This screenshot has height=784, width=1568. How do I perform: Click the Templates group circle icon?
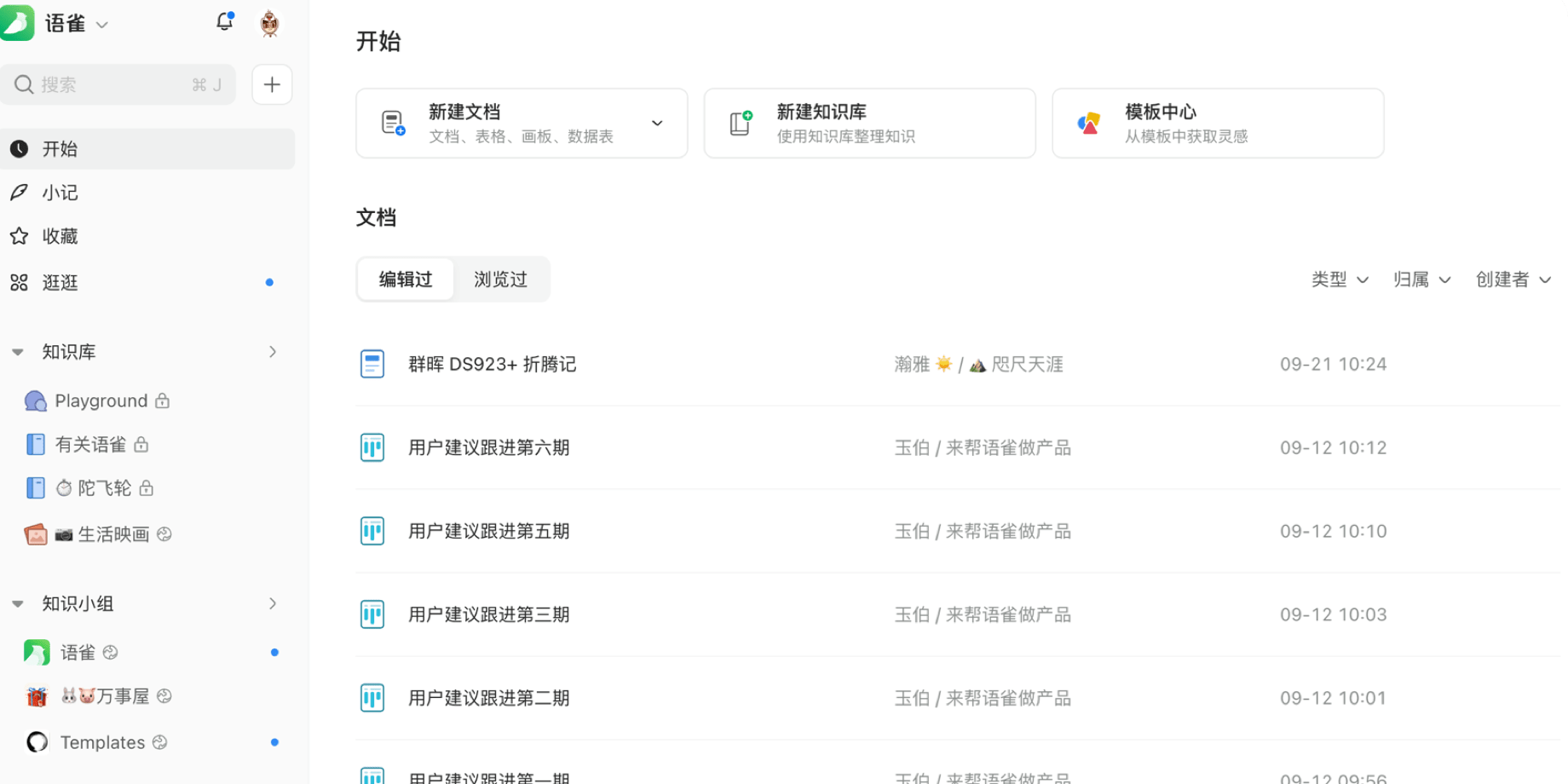pyautogui.click(x=37, y=742)
